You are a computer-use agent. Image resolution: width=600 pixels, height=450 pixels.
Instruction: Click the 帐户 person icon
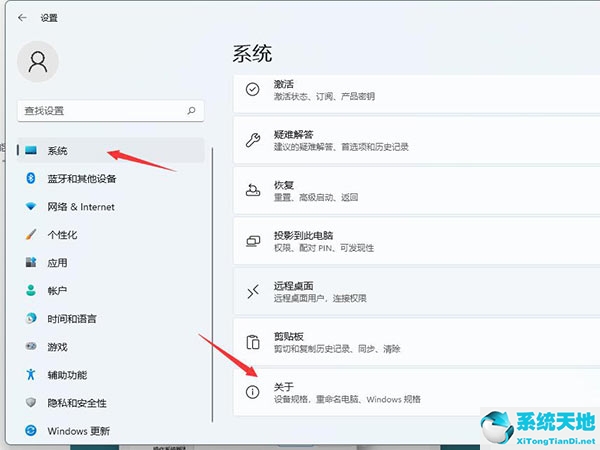pos(31,290)
